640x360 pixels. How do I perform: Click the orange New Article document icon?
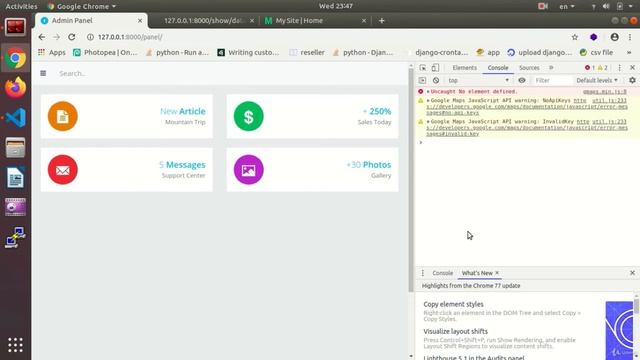click(62, 116)
